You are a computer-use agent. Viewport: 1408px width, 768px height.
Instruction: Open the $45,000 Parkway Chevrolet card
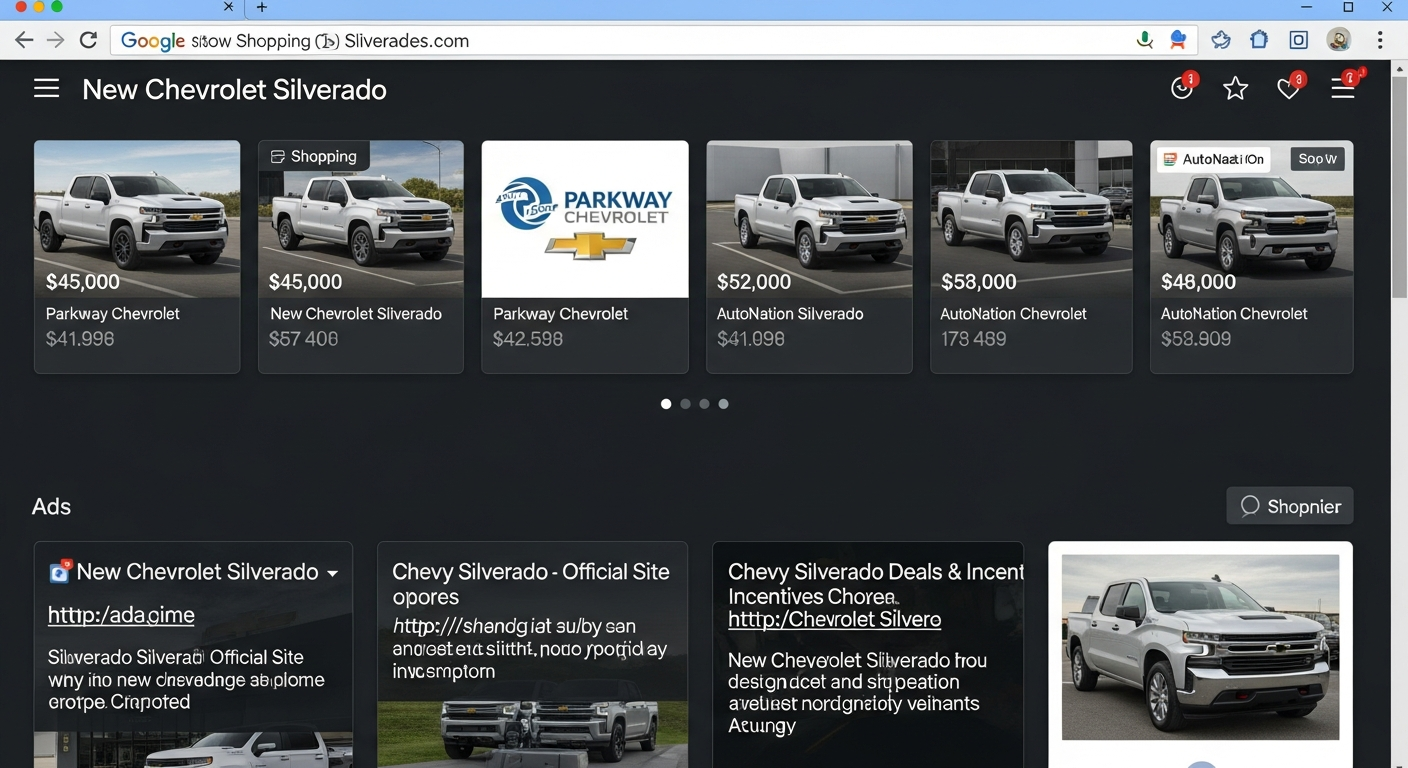tap(137, 256)
